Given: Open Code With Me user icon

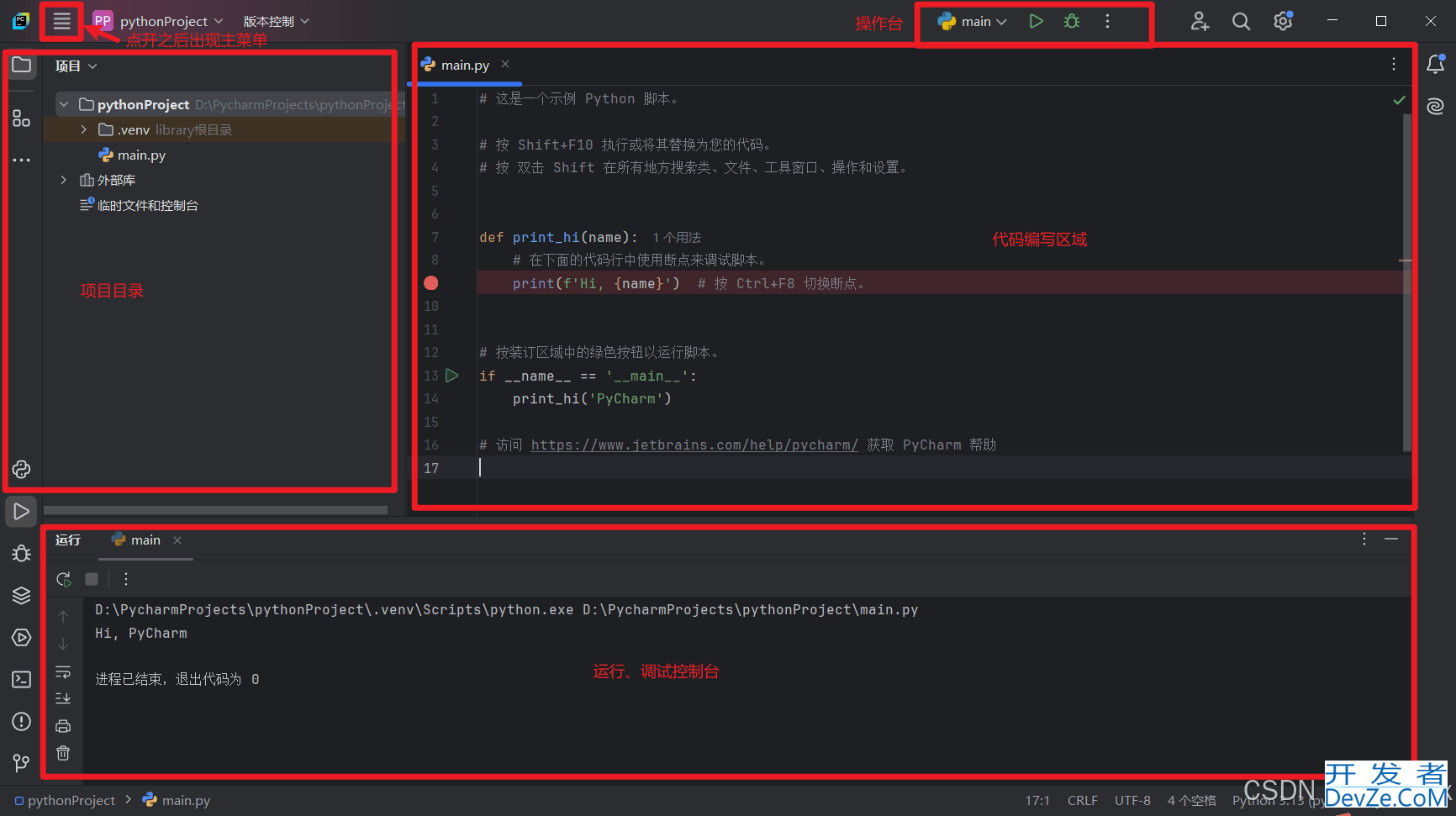Looking at the screenshot, I should (1200, 21).
